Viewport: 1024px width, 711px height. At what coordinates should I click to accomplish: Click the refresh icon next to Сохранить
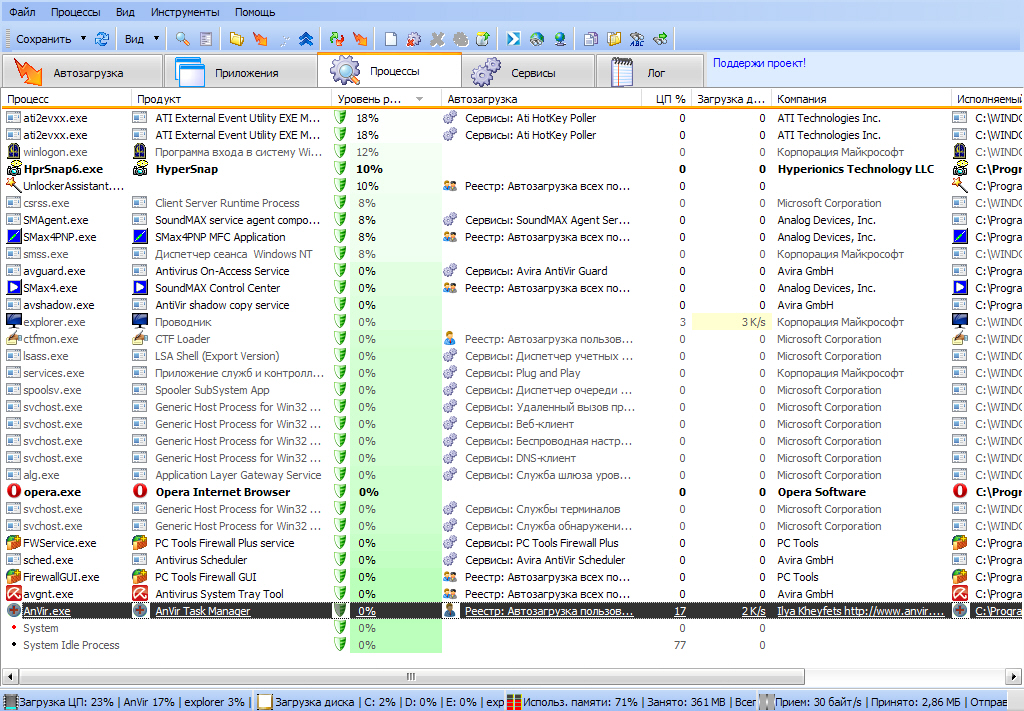tap(101, 39)
